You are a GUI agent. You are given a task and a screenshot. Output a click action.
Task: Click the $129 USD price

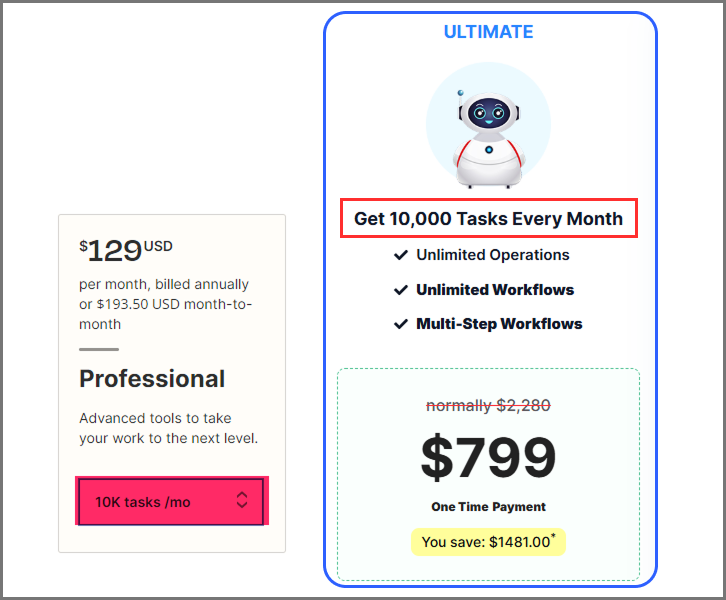click(x=126, y=250)
